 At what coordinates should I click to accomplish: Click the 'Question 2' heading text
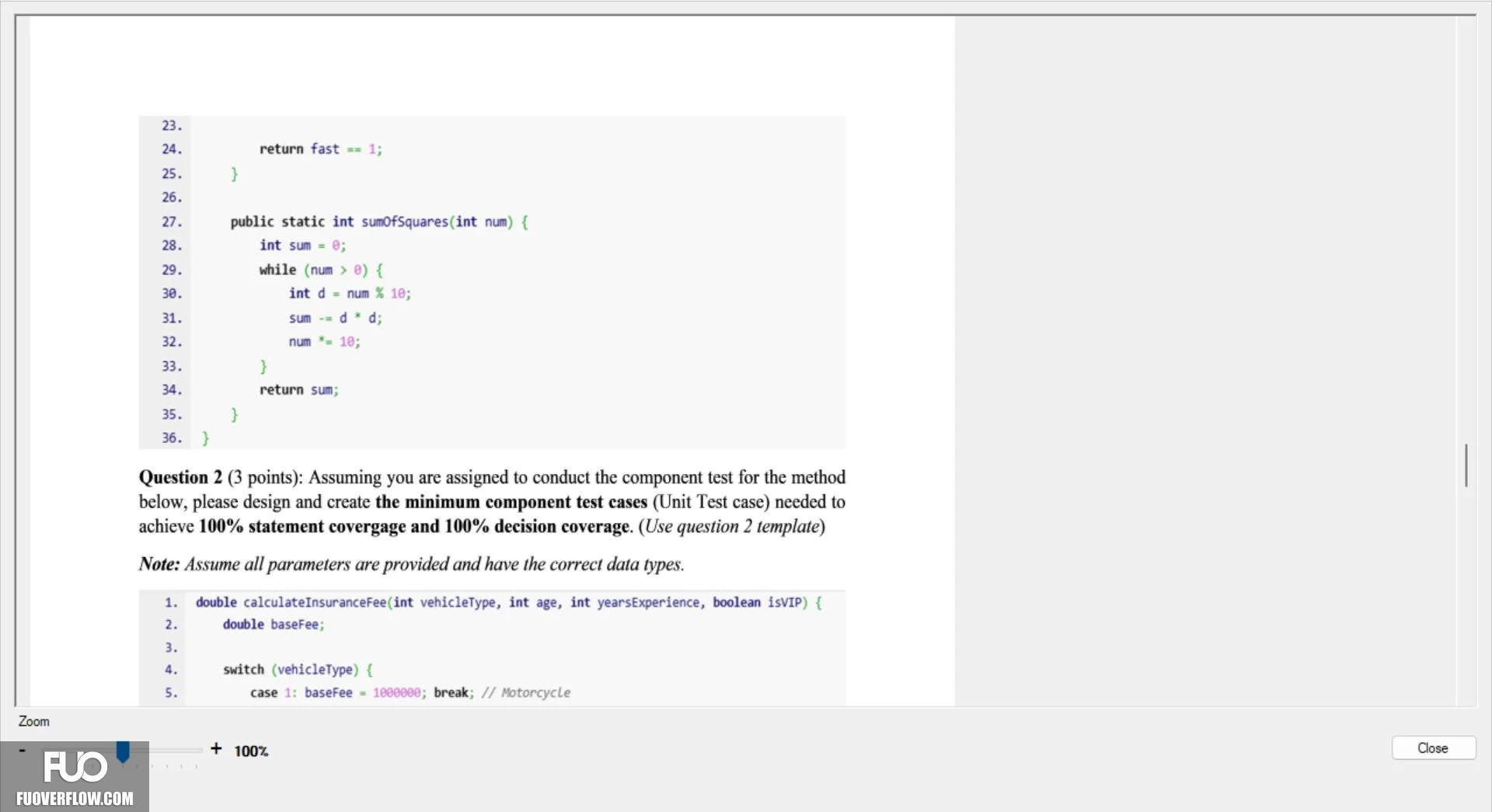coord(180,477)
